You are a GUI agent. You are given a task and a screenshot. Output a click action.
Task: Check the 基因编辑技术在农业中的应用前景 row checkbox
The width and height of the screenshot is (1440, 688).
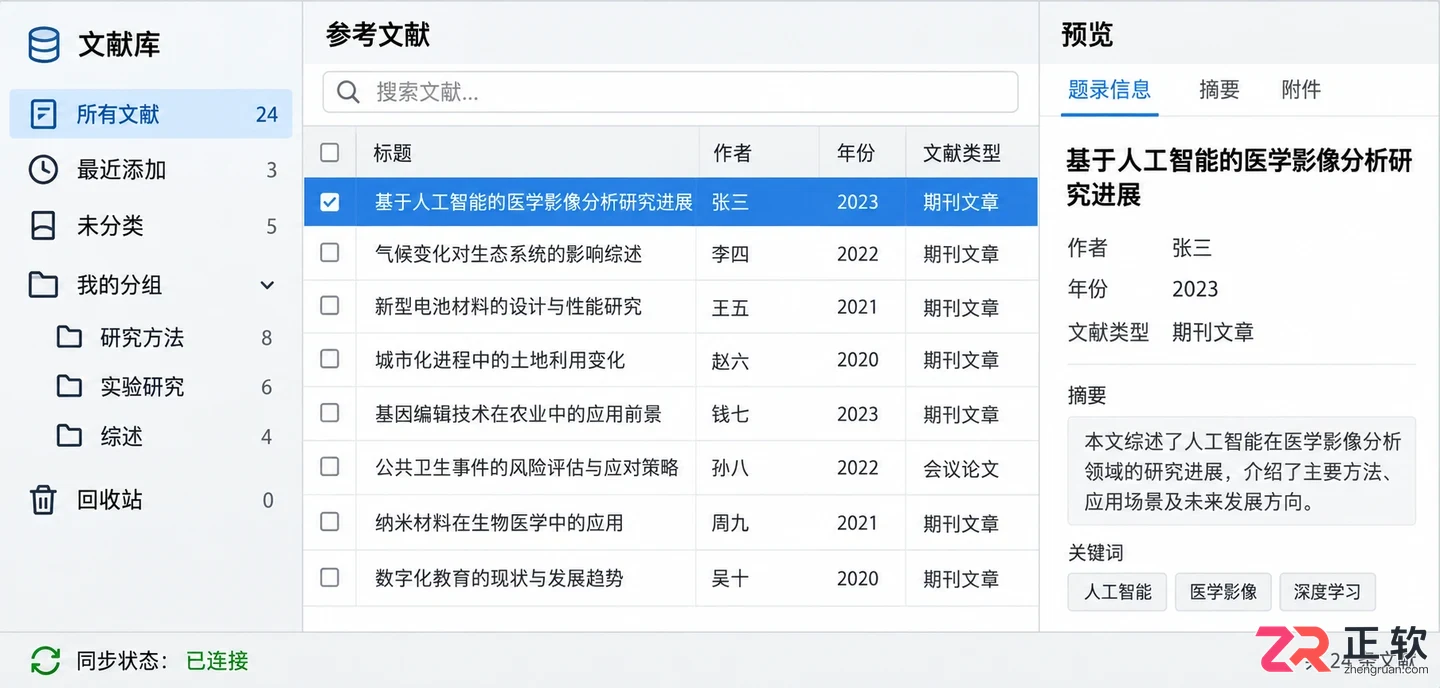click(330, 413)
